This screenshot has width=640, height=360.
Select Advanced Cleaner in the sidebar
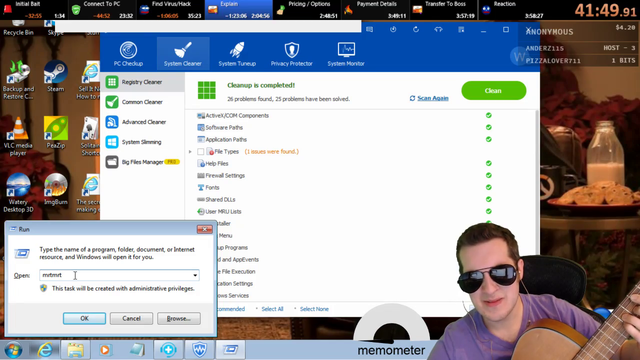(142, 122)
